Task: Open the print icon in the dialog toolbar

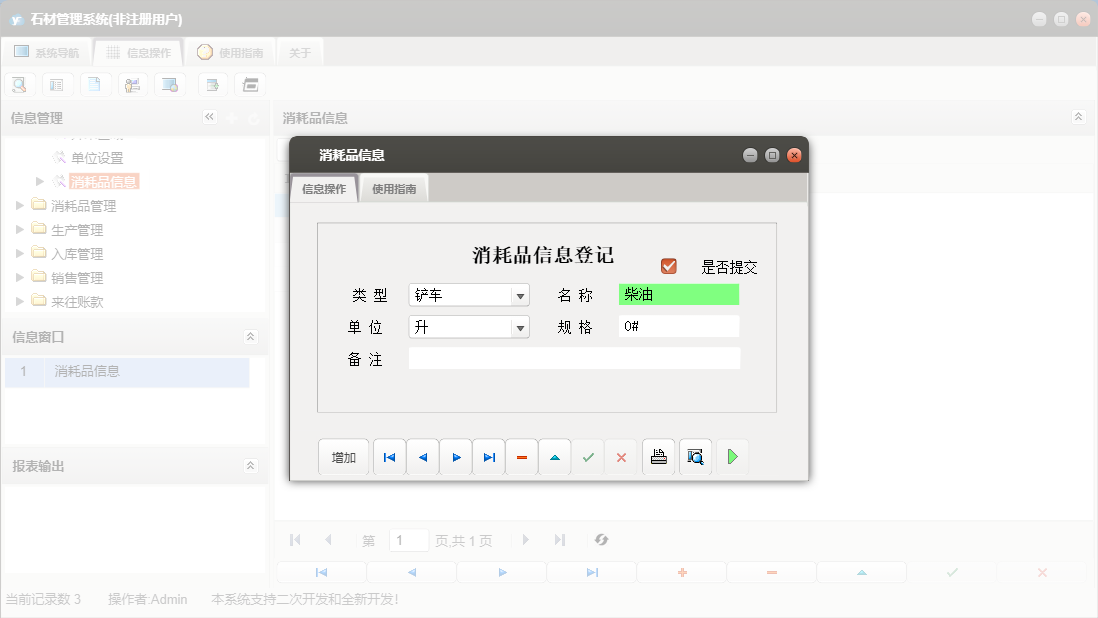Action: point(658,457)
